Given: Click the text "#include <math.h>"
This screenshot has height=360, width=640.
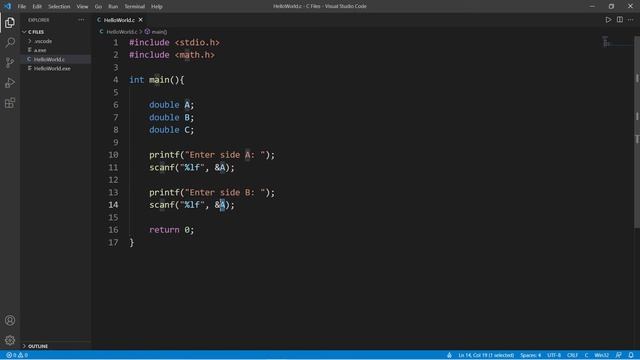Looking at the screenshot, I should coord(172,55).
